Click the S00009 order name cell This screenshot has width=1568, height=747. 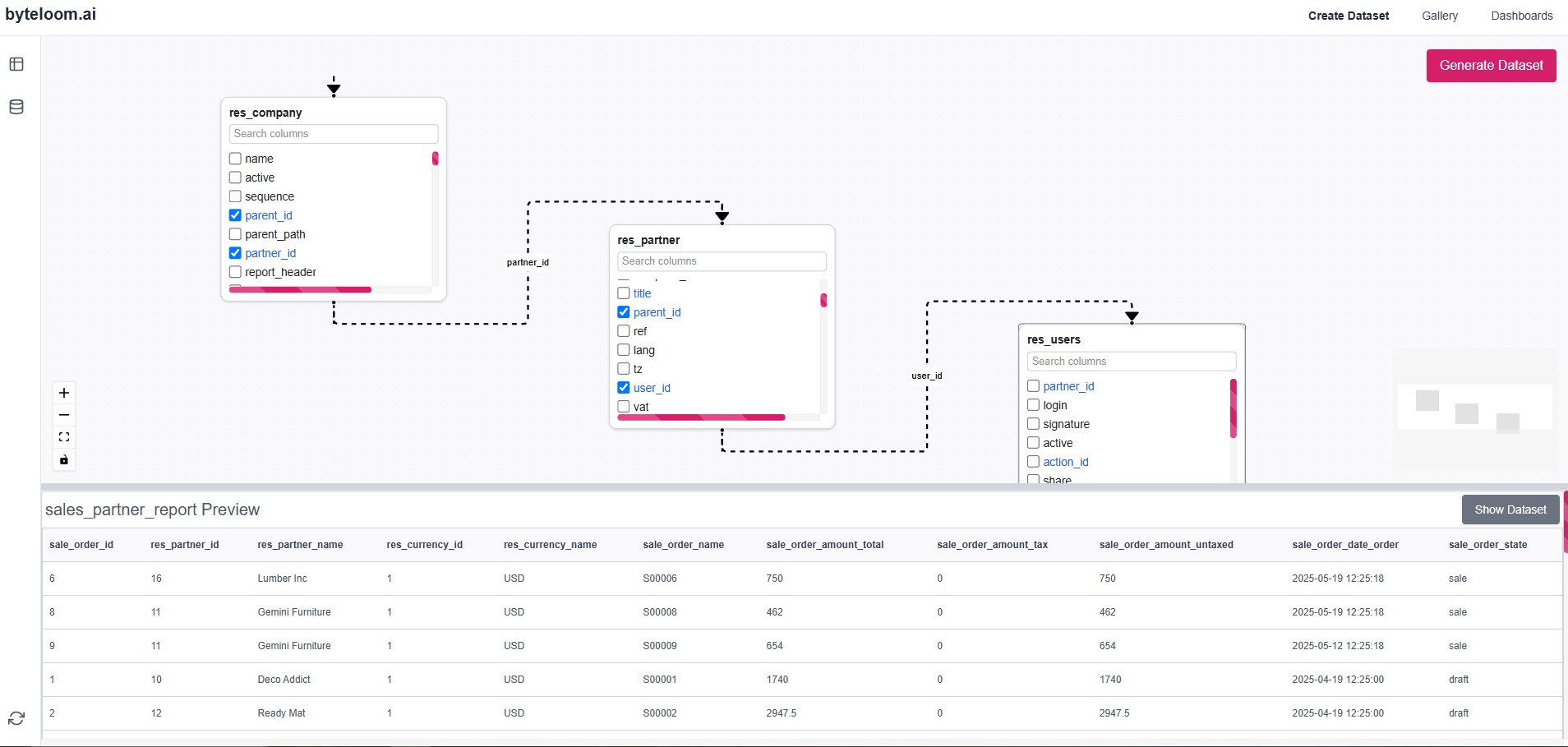point(660,646)
